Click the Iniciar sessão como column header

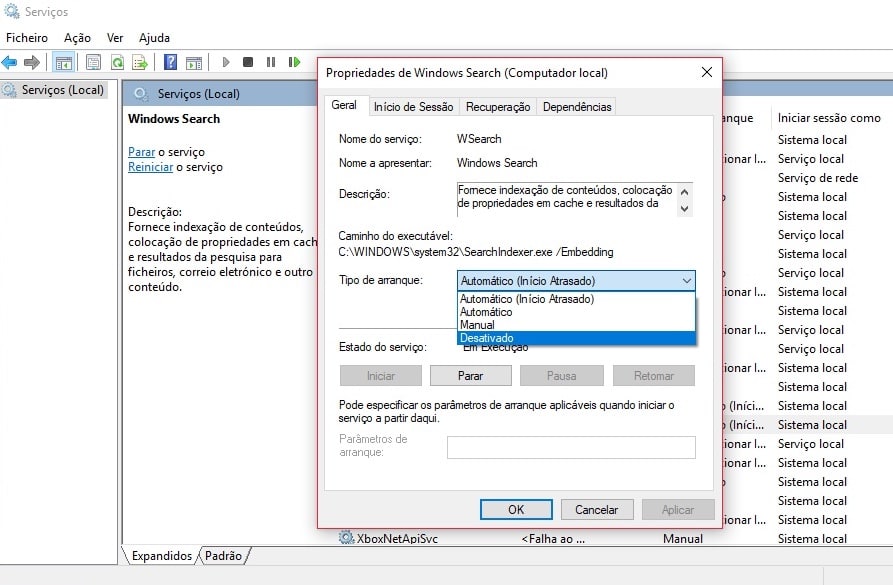tap(829, 118)
